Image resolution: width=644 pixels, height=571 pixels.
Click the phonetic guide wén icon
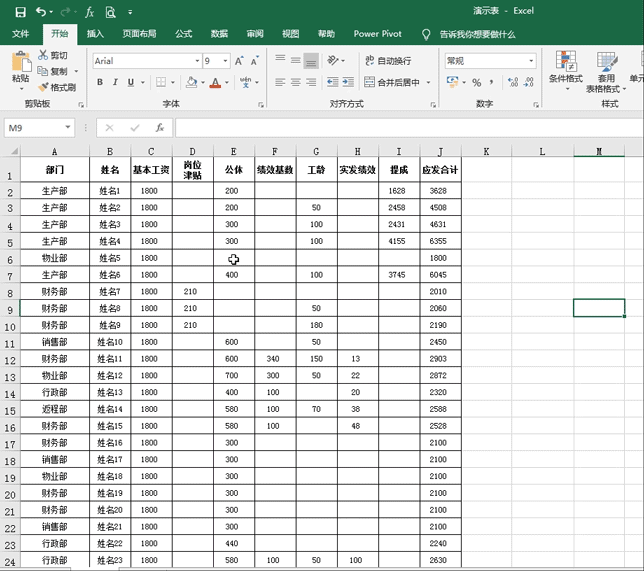(x=246, y=82)
